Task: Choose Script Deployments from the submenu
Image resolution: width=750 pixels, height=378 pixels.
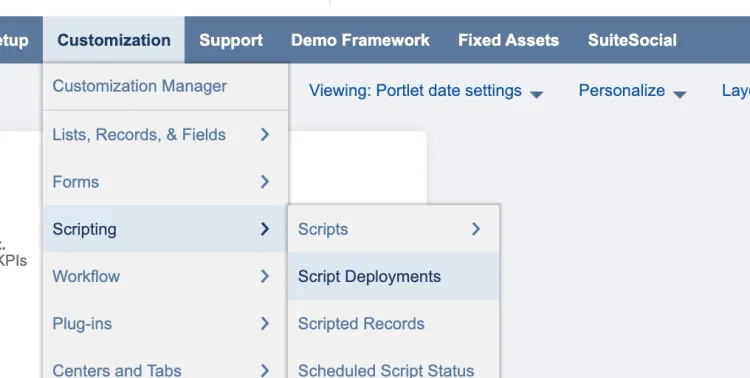Action: [394, 277]
